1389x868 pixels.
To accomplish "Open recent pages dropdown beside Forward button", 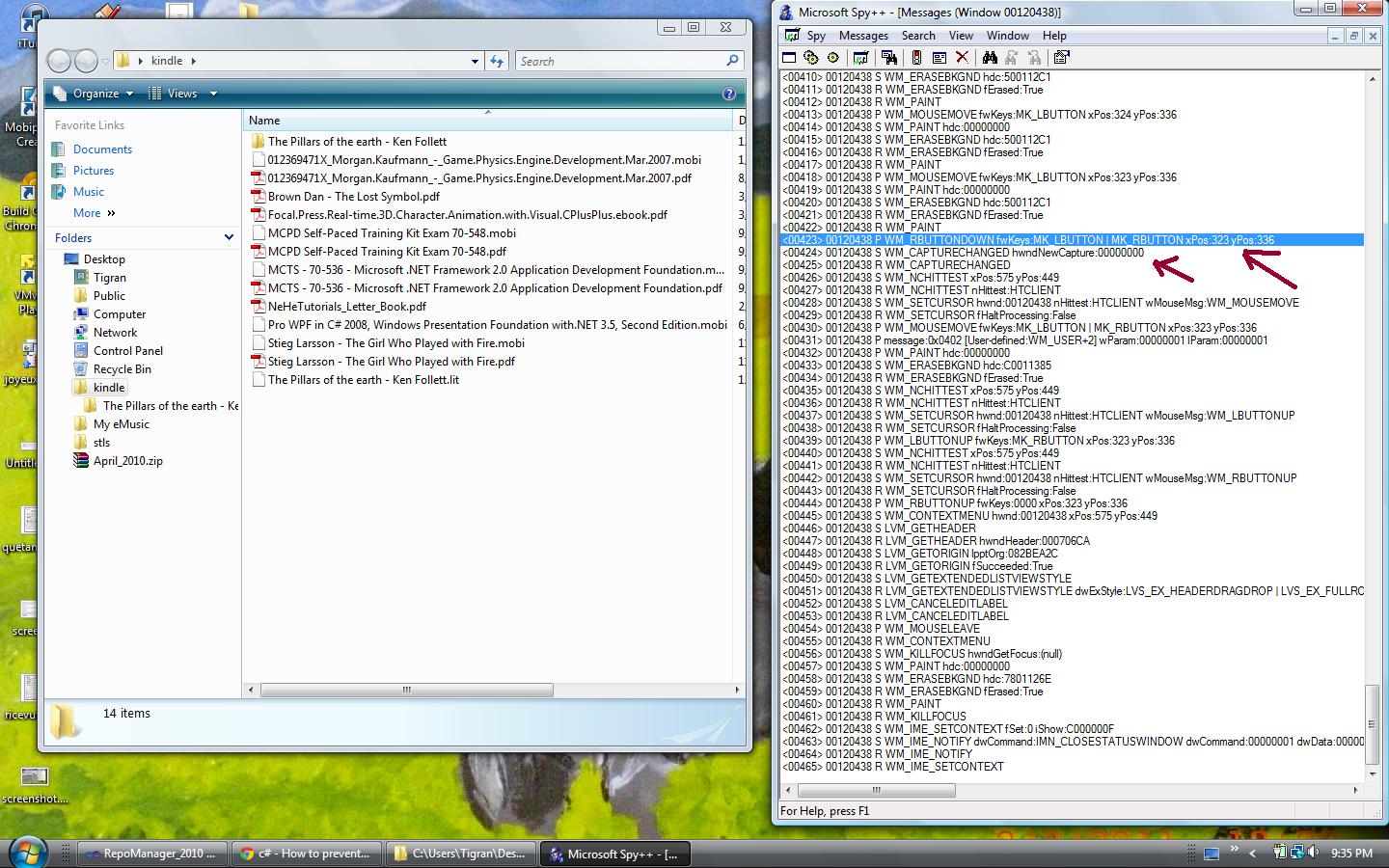I will coord(105,62).
